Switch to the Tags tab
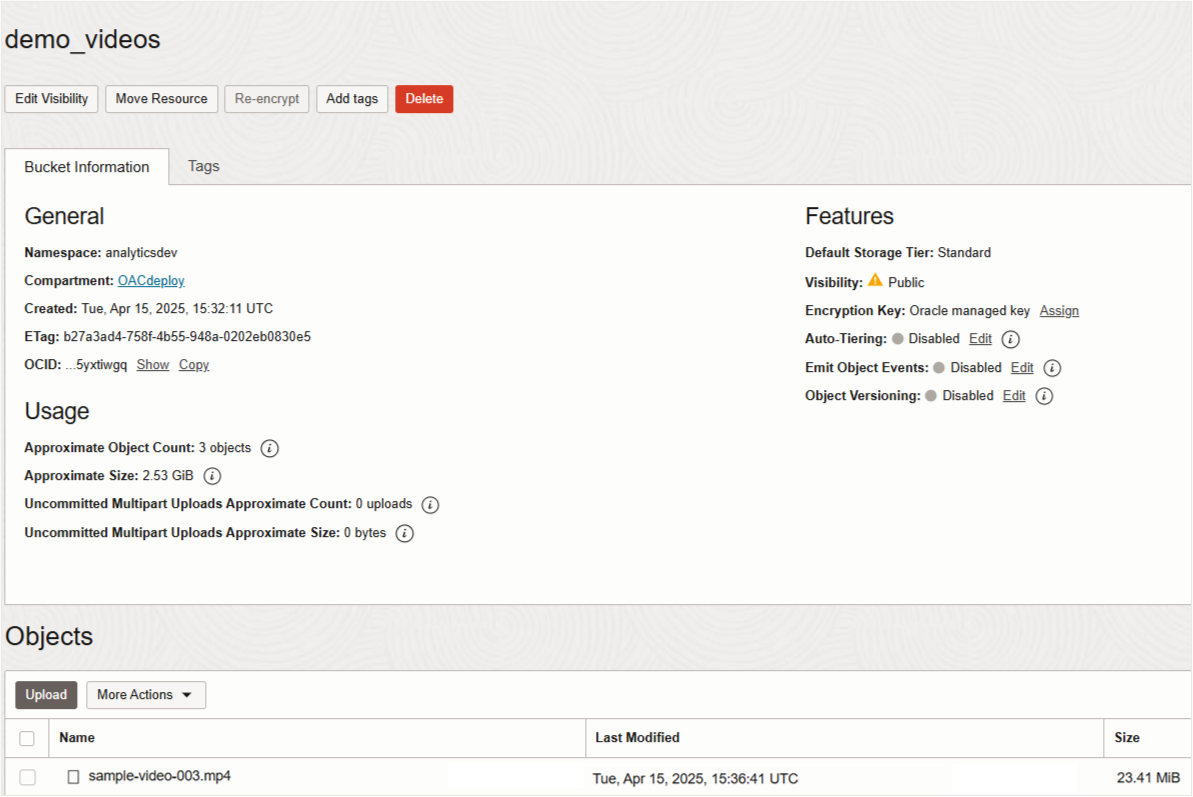Screen dimensions: 1193x797 203,166
